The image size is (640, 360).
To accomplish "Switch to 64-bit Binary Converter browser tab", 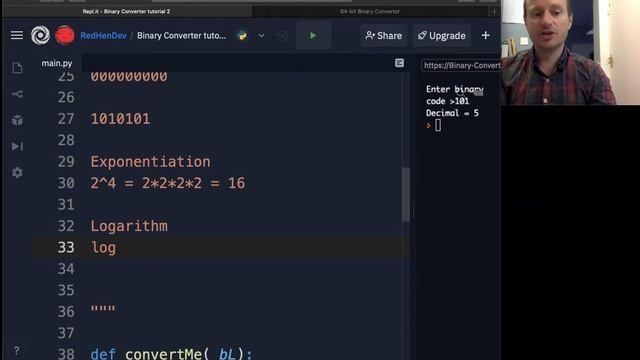I will click(x=370, y=11).
